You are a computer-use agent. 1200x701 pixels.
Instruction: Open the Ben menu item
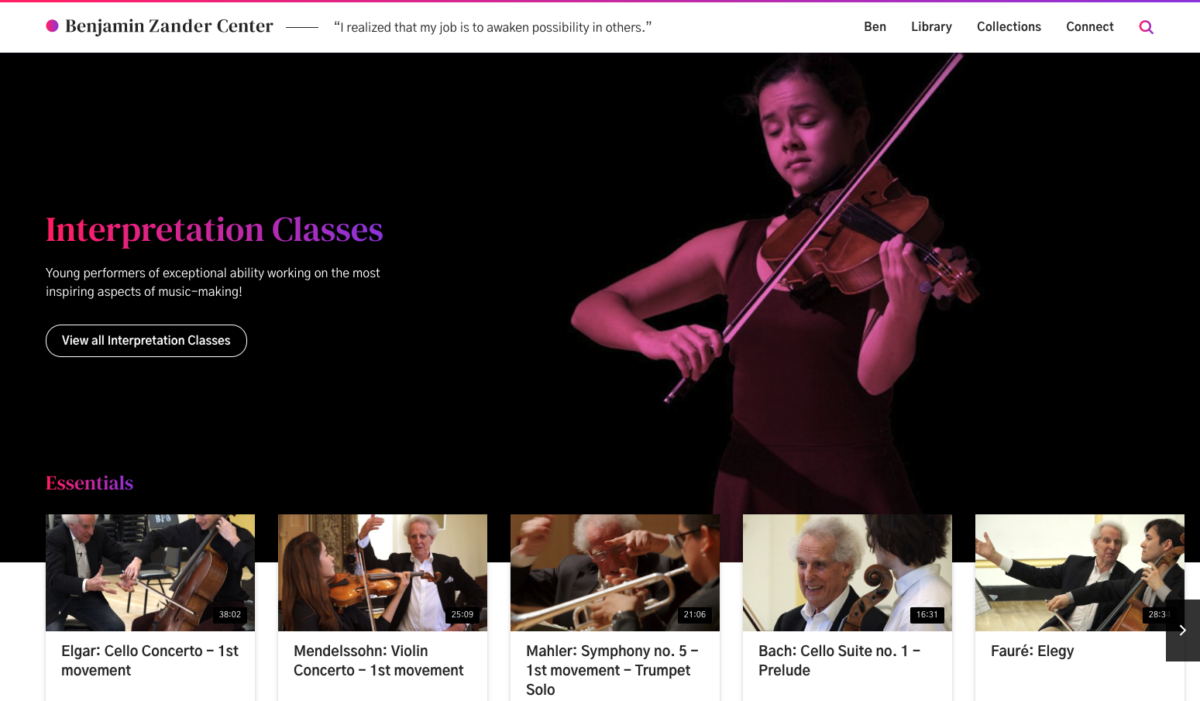pyautogui.click(x=875, y=27)
